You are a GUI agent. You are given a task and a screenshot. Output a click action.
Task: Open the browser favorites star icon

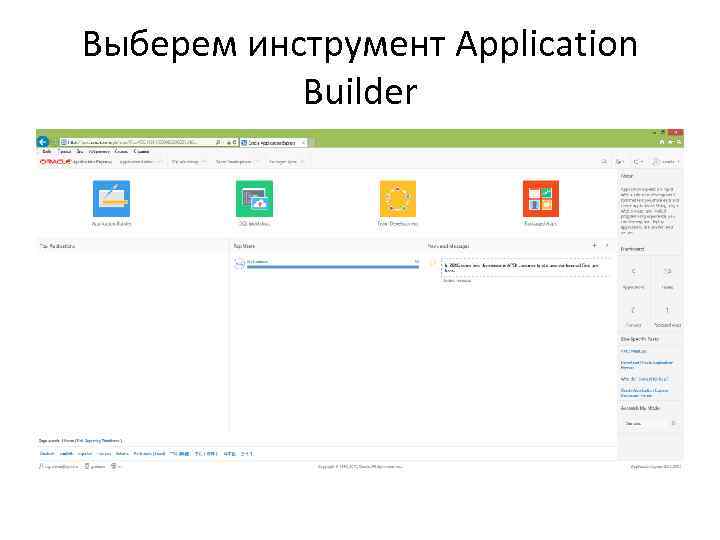[x=670, y=142]
